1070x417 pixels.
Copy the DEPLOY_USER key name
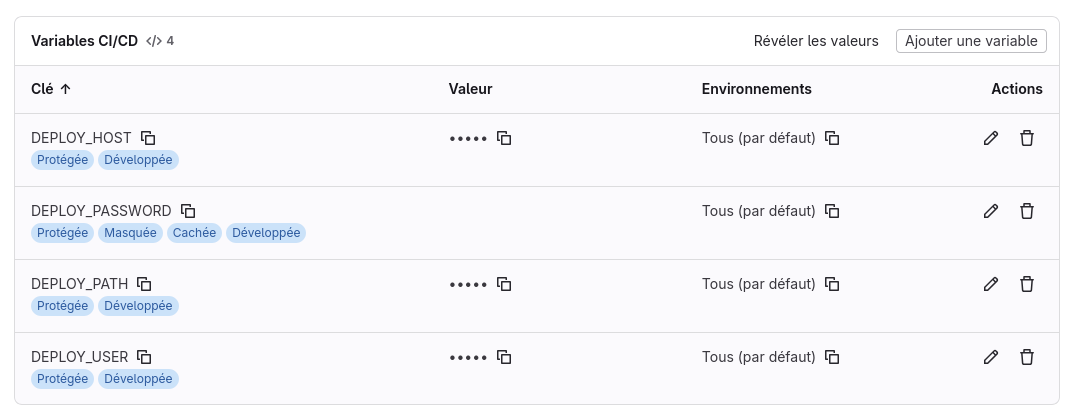[x=144, y=357]
